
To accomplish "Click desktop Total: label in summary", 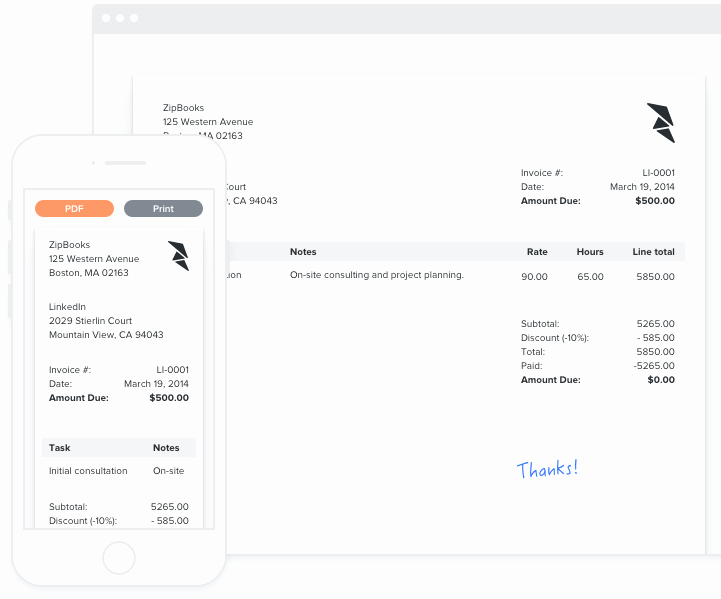I will tap(533, 352).
